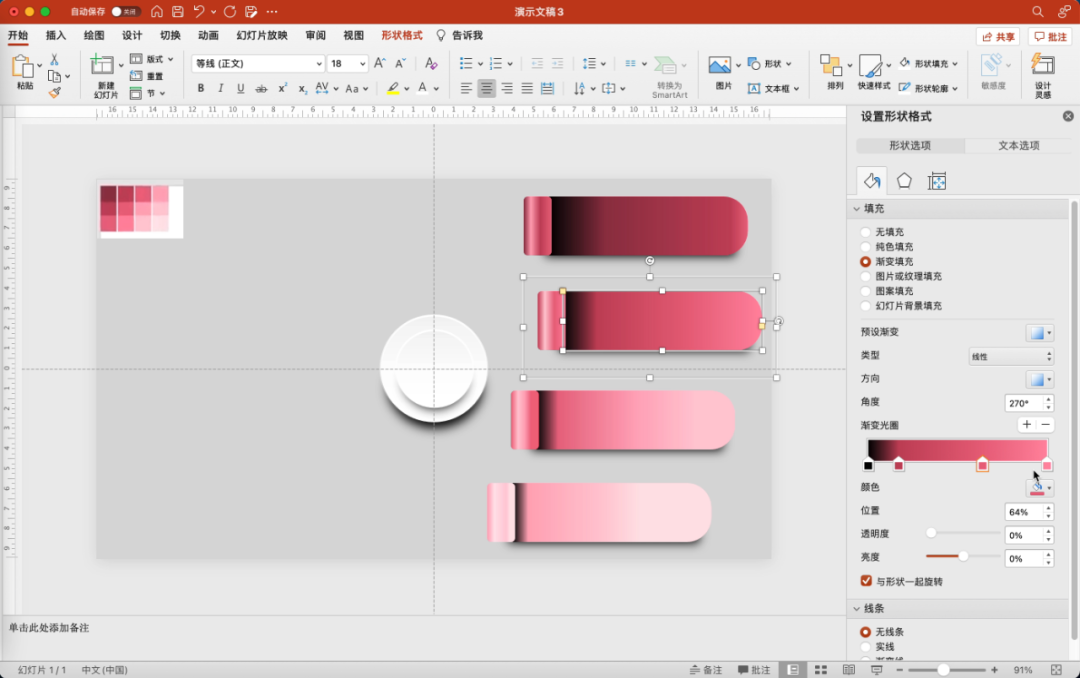Toggle the AutoSave switch

pos(125,12)
